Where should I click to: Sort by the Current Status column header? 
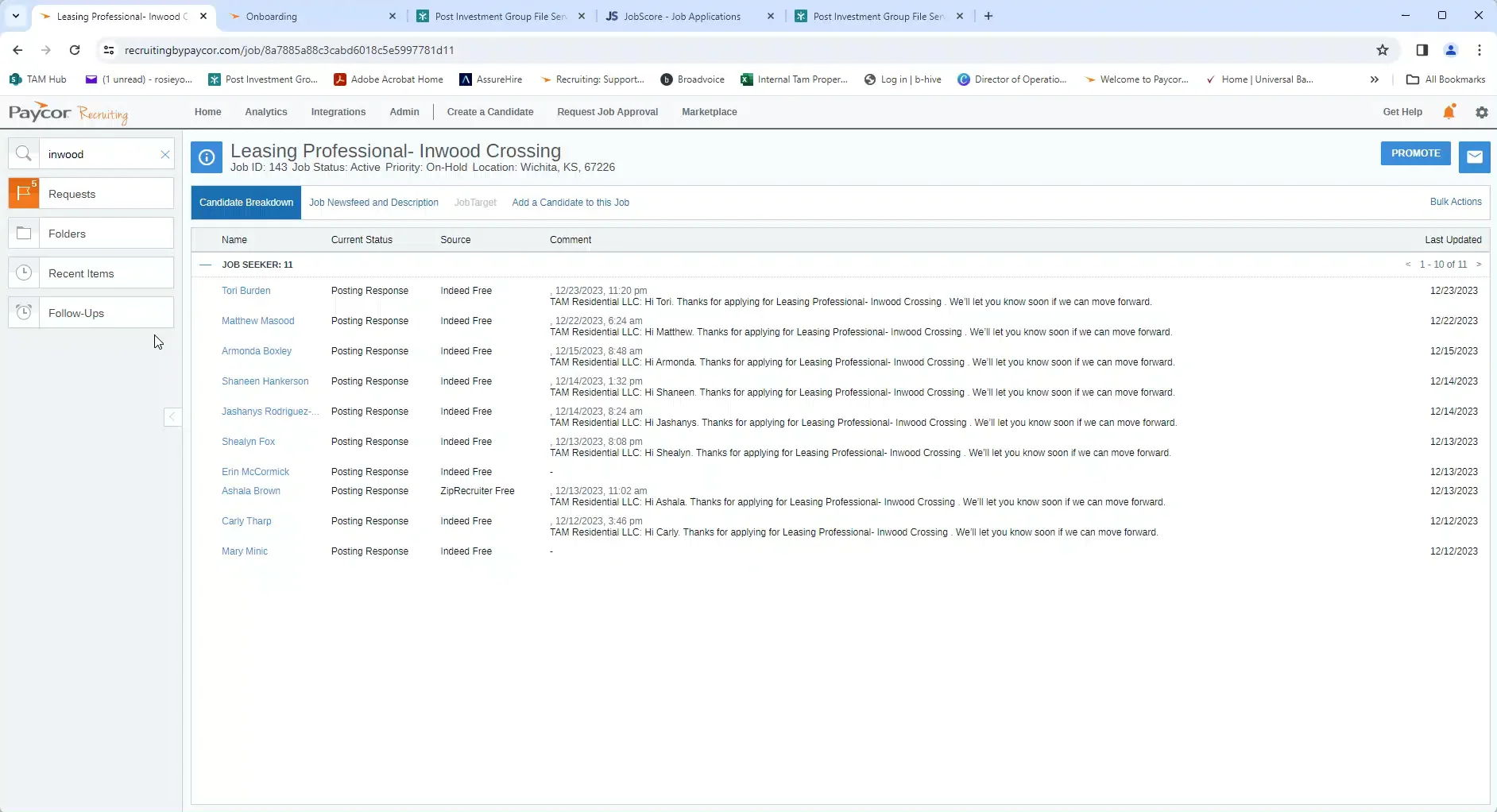pos(362,240)
